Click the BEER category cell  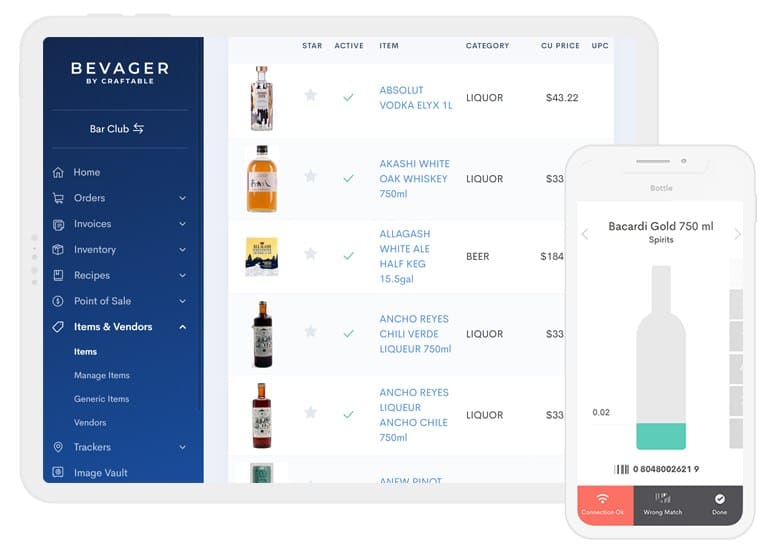click(477, 256)
